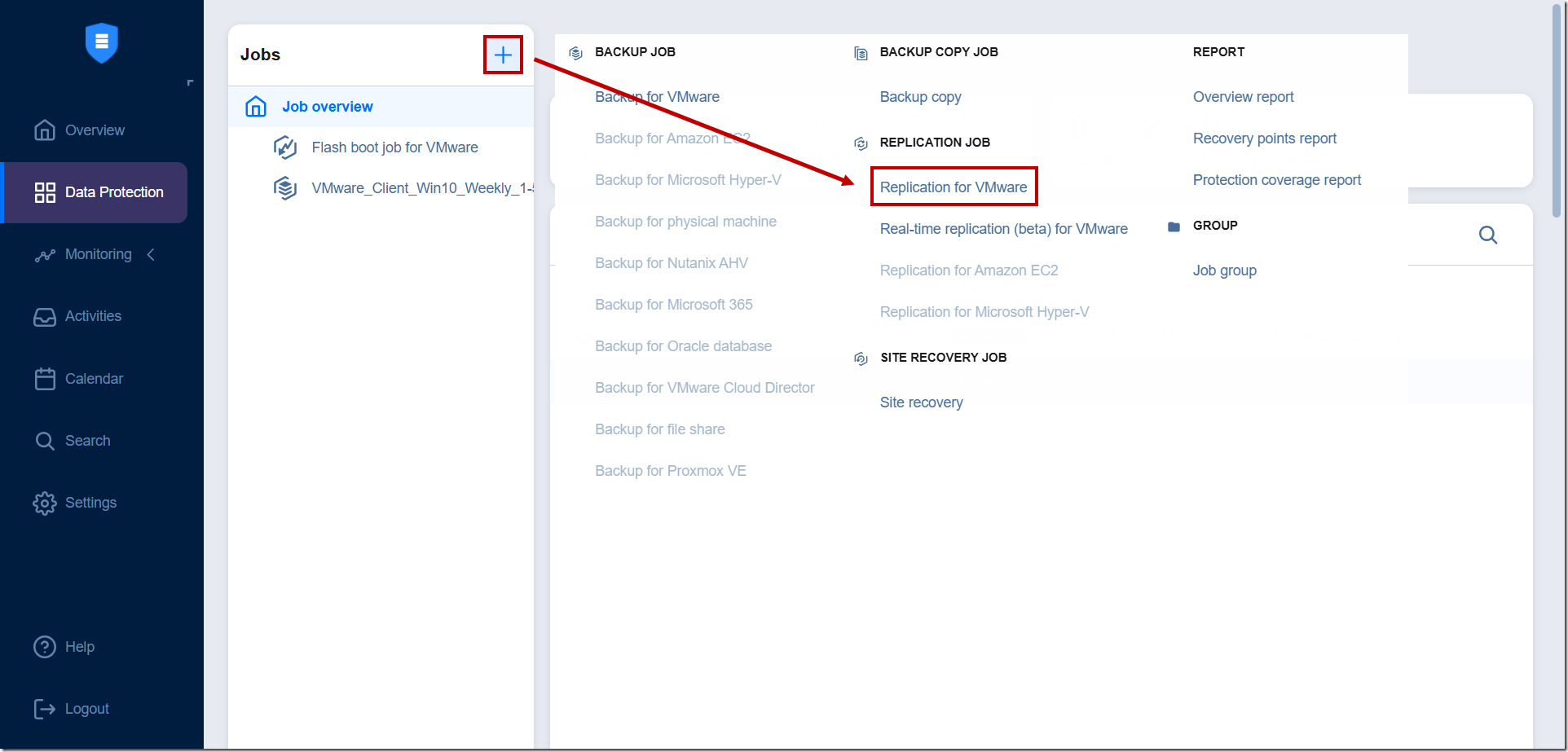The width and height of the screenshot is (1568, 752).
Task: Click the Job overview house icon
Action: click(x=256, y=107)
